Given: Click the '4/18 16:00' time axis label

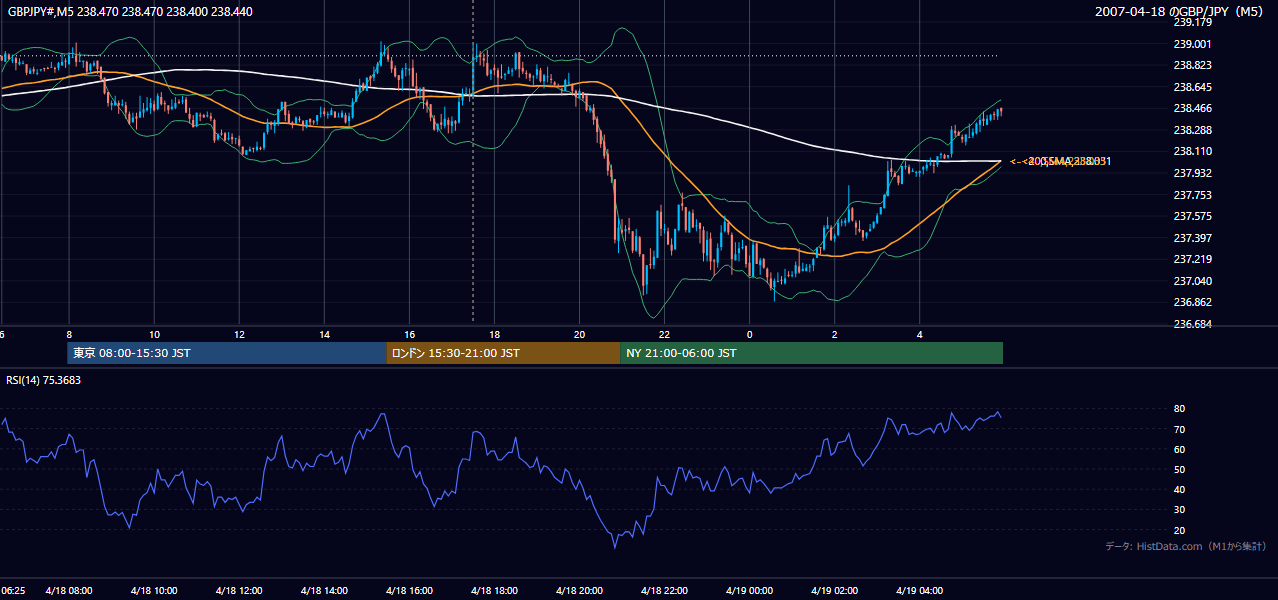Looking at the screenshot, I should click(x=410, y=591).
